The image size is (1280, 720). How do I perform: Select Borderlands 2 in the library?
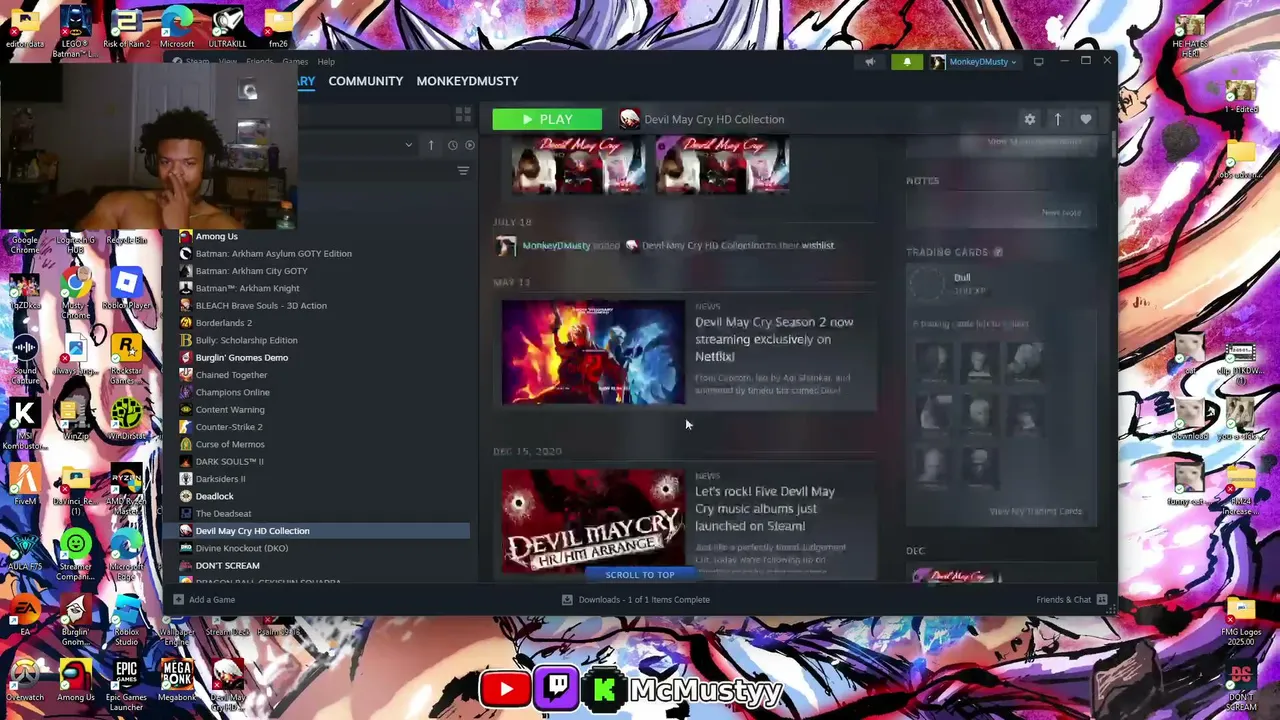tap(223, 323)
